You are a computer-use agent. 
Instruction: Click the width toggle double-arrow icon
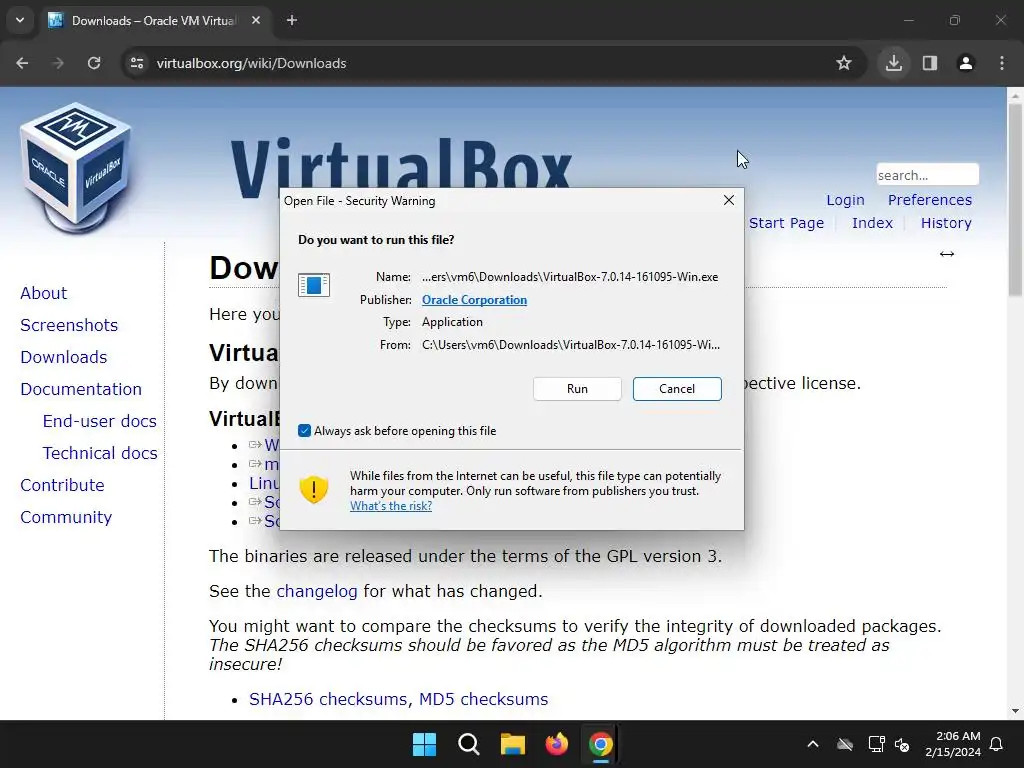946,254
